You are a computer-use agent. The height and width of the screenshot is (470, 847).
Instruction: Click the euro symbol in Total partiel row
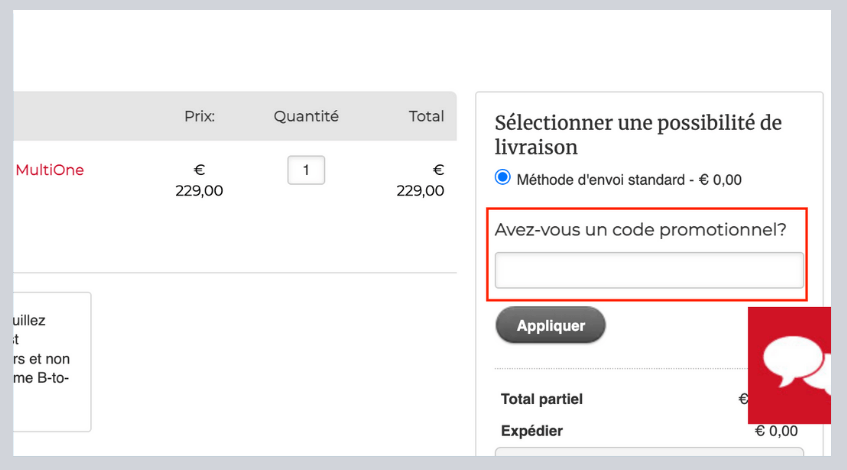point(743,399)
